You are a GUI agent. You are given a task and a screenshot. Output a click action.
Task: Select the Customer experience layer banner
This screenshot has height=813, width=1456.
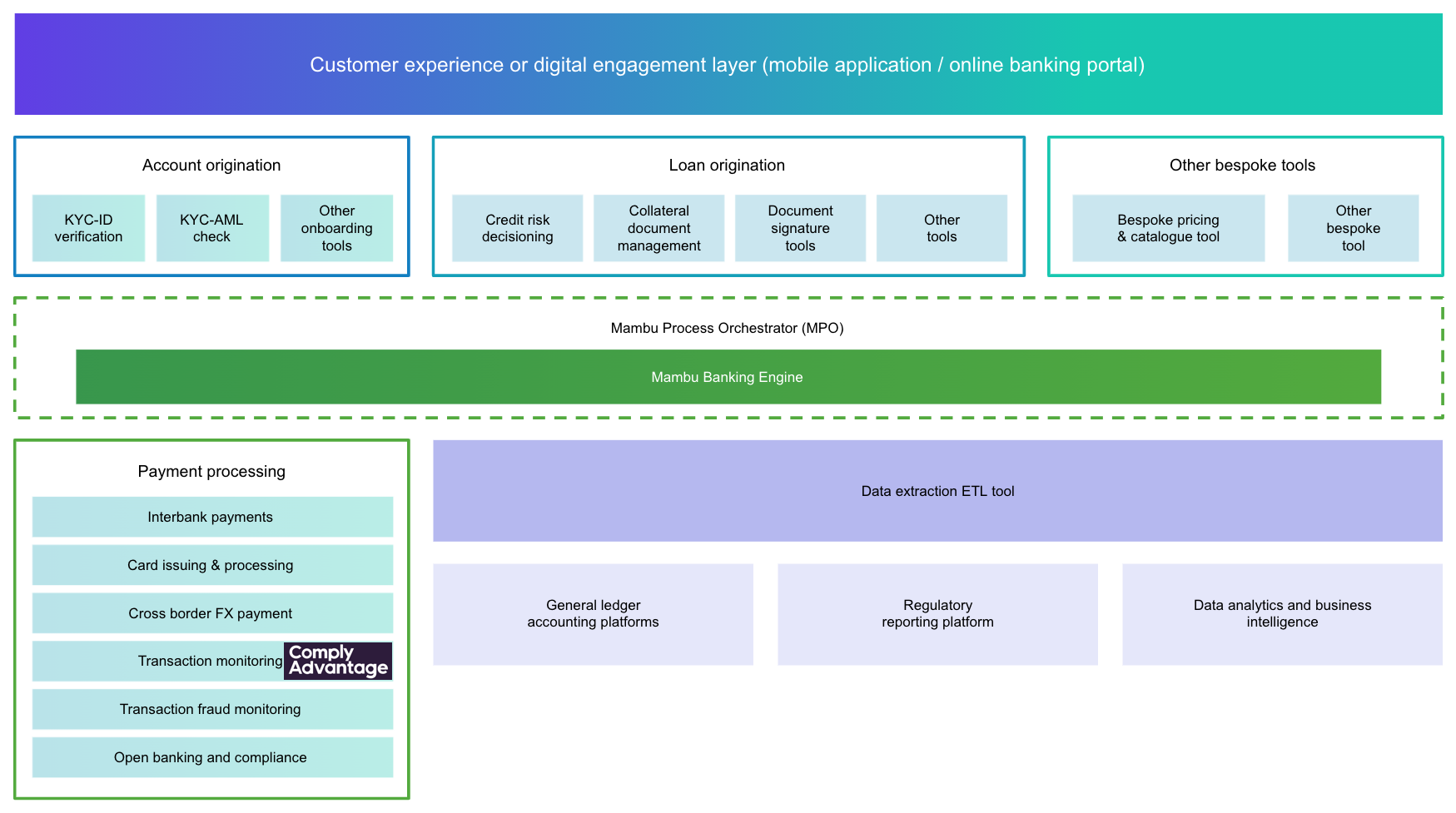click(x=728, y=64)
